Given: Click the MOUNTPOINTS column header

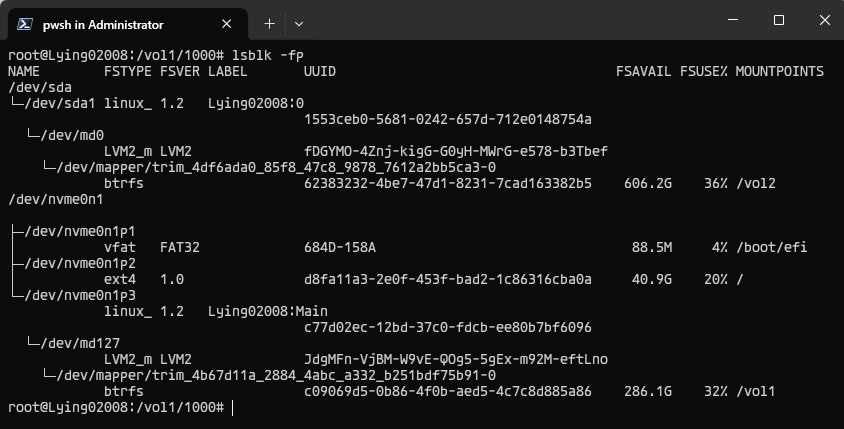Looking at the screenshot, I should tap(779, 72).
